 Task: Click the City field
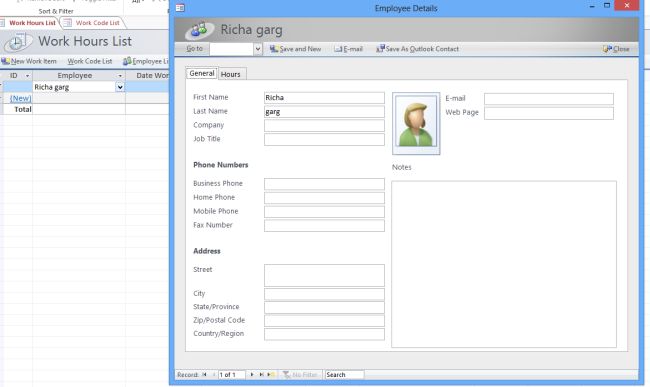tap(324, 294)
